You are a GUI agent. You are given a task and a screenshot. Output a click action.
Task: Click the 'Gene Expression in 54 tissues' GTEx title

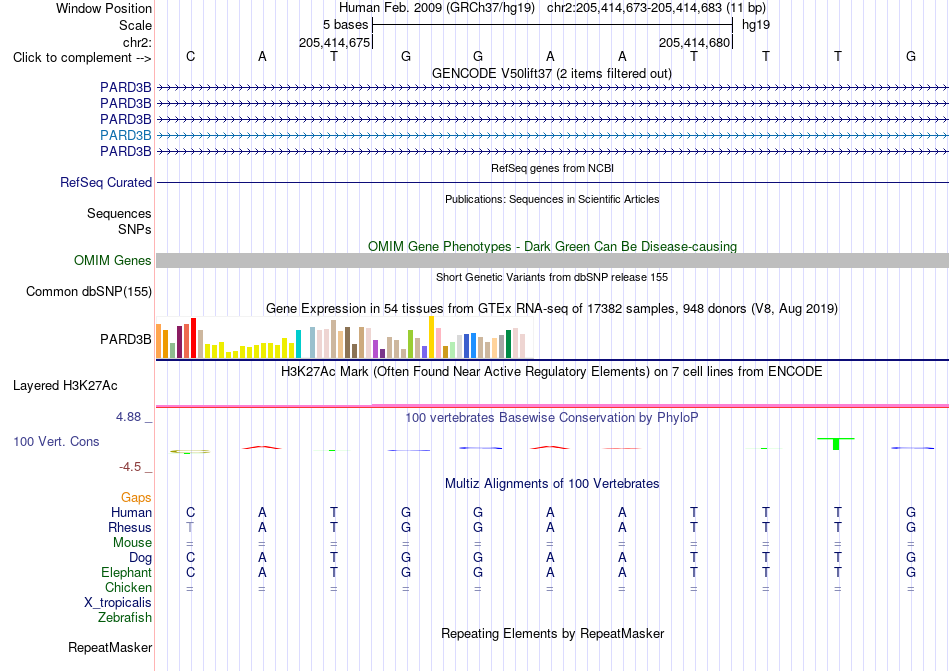point(552,308)
